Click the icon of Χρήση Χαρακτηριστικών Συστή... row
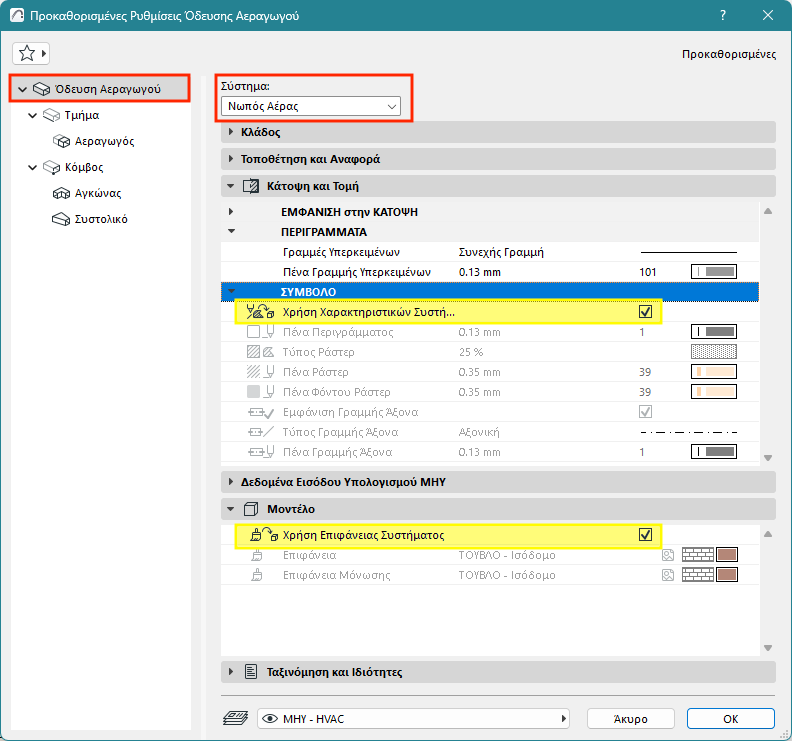 260,312
